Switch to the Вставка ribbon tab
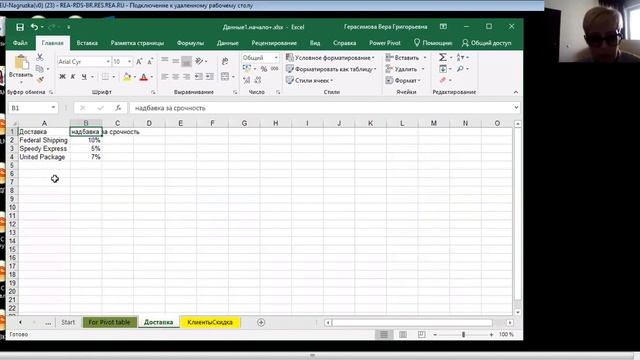This screenshot has width=640, height=360. pos(87,43)
